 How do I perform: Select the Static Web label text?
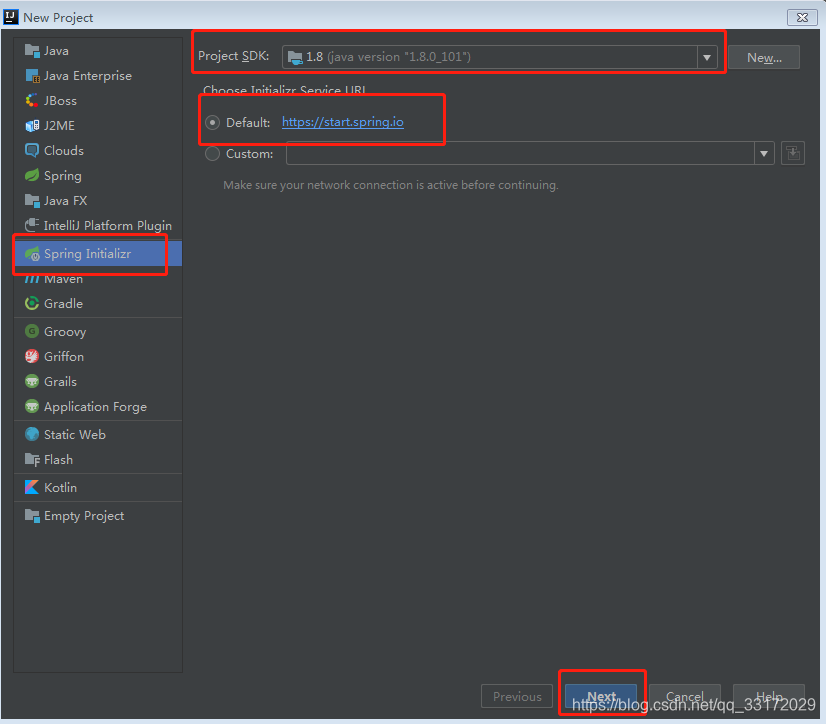tap(75, 434)
